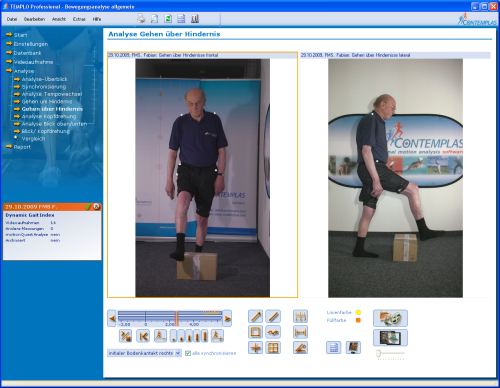Click the percent speed icon under timeline
This screenshot has height=388, width=500.
[125, 336]
